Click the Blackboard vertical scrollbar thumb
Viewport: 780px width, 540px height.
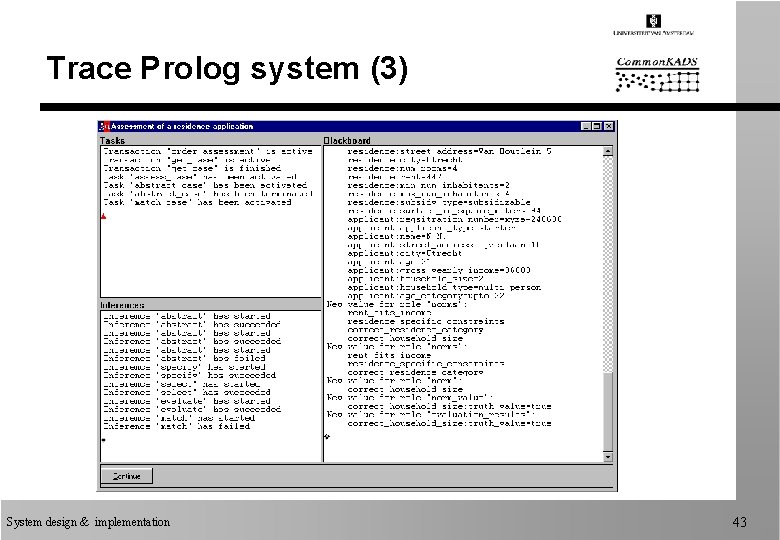(x=608, y=412)
